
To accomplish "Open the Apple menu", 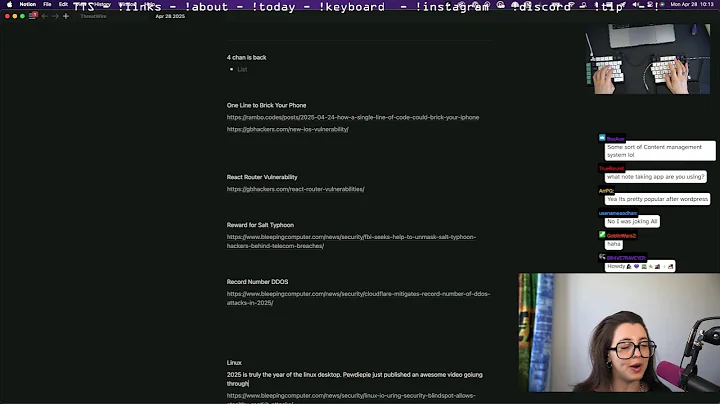I will click(x=10, y=4).
